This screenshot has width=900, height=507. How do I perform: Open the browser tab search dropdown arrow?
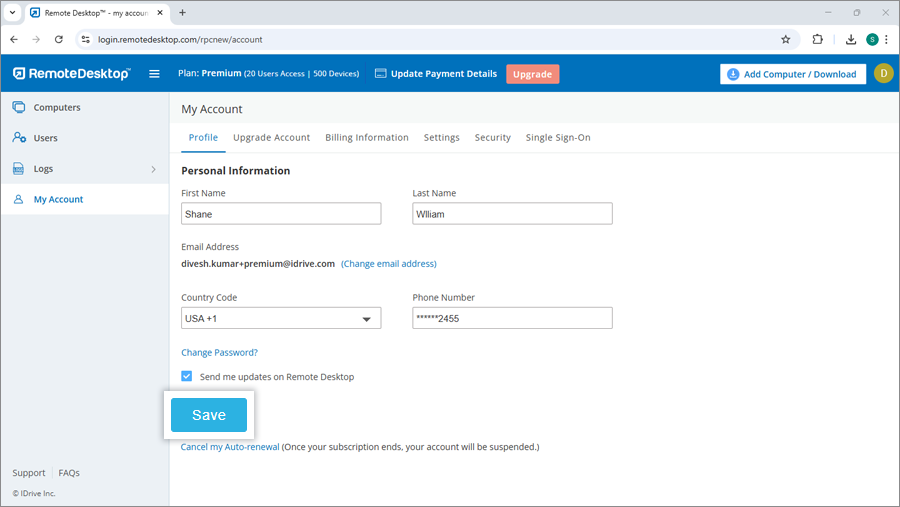click(11, 13)
